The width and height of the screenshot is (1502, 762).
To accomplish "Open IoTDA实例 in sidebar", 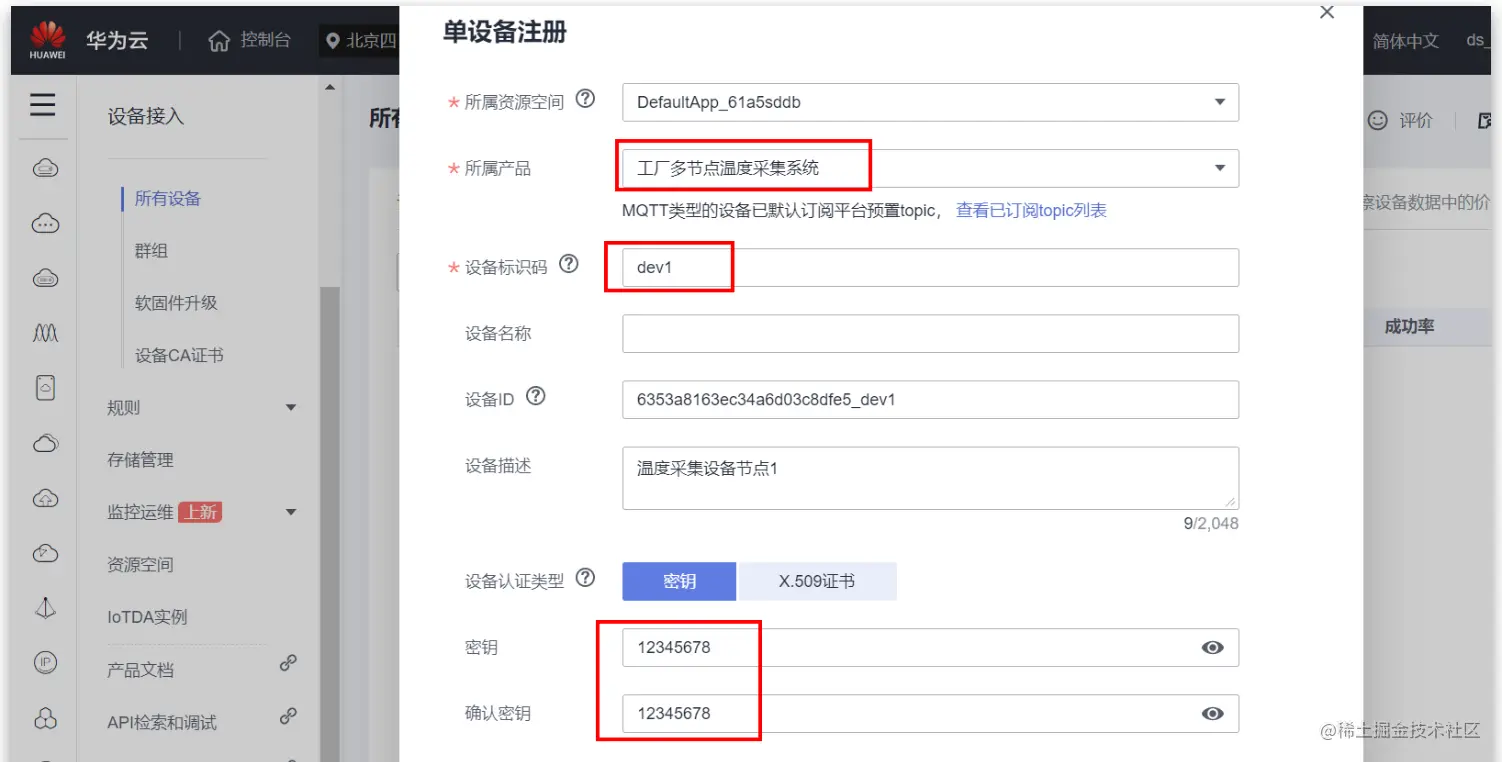I will click(x=147, y=617).
